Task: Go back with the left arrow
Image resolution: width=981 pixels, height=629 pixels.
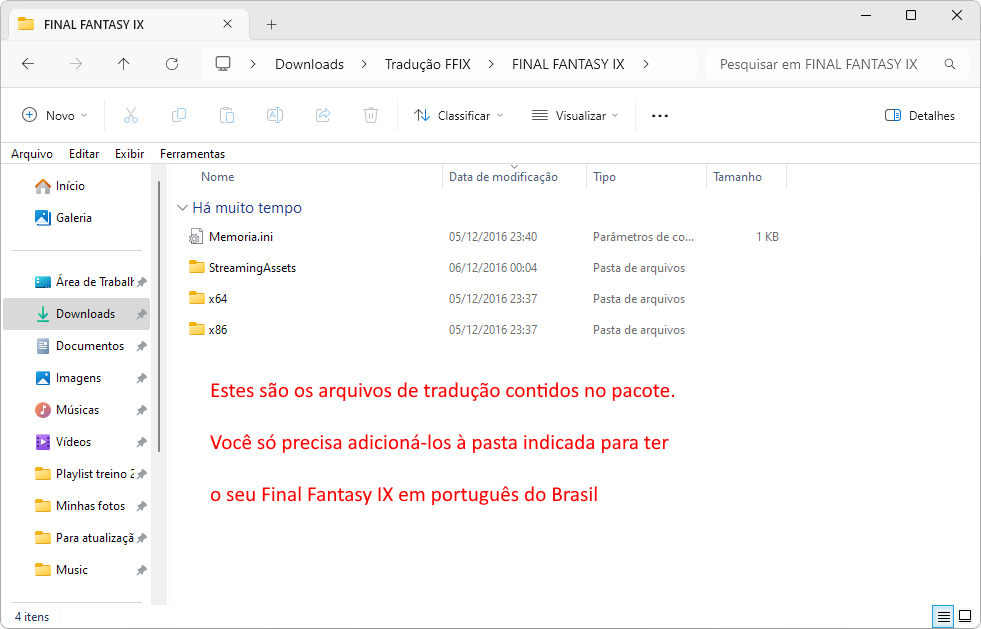Action: (x=28, y=64)
